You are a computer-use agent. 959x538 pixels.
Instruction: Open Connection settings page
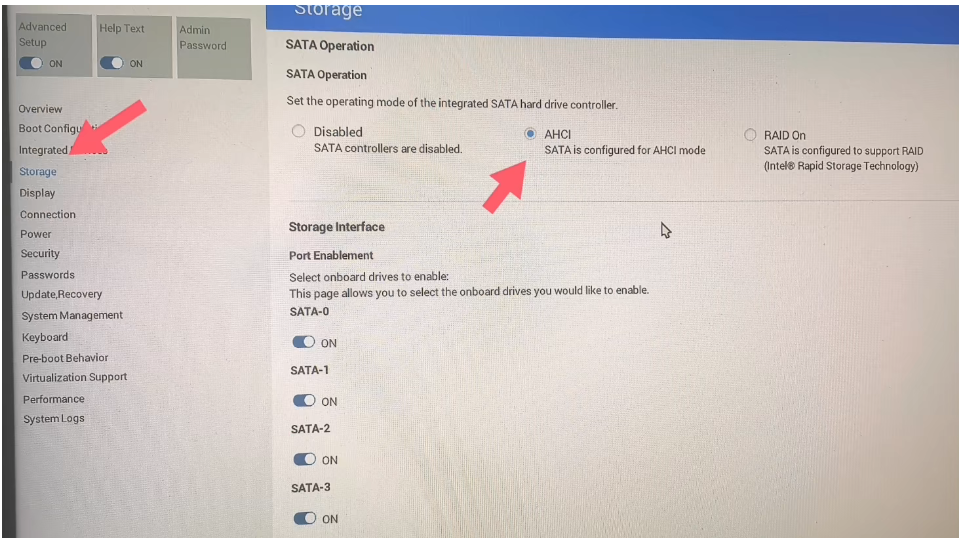(x=48, y=215)
